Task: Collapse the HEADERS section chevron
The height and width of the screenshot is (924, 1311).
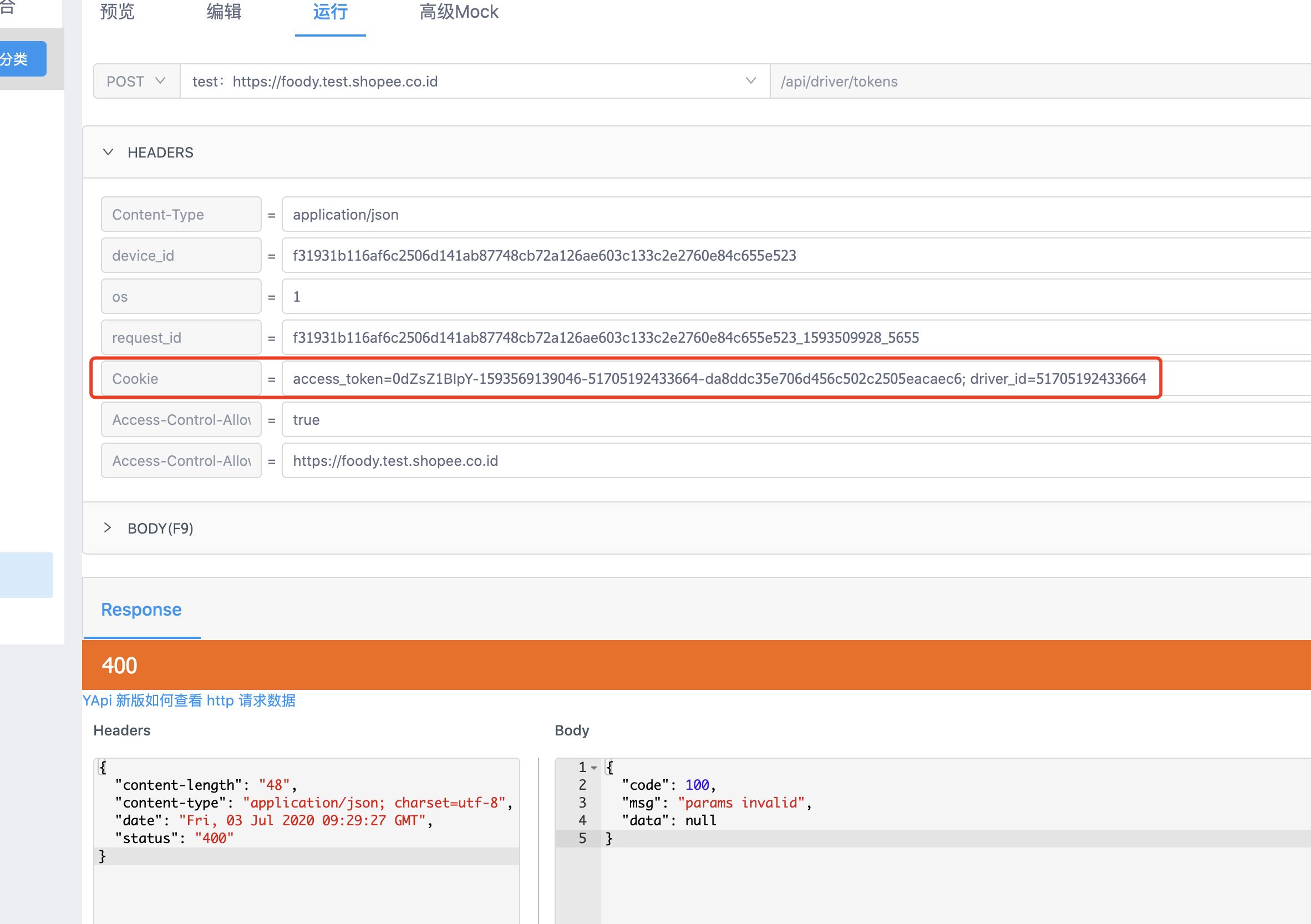Action: [x=108, y=153]
